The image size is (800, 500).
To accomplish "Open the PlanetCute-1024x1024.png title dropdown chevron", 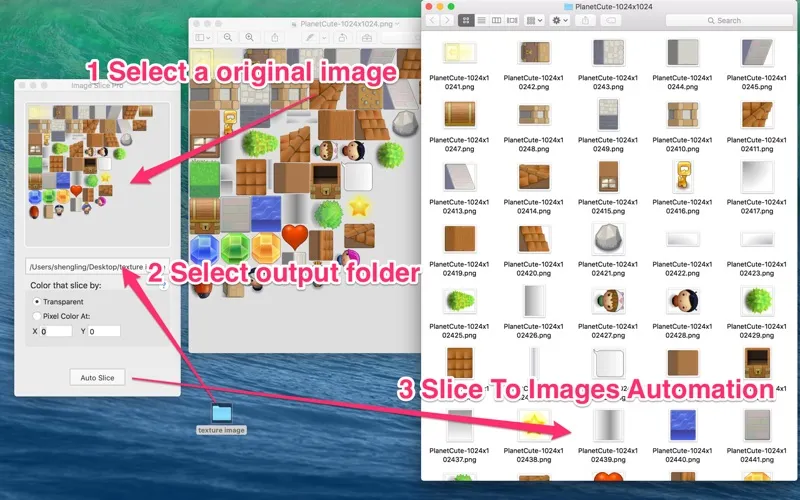I will point(397,23).
